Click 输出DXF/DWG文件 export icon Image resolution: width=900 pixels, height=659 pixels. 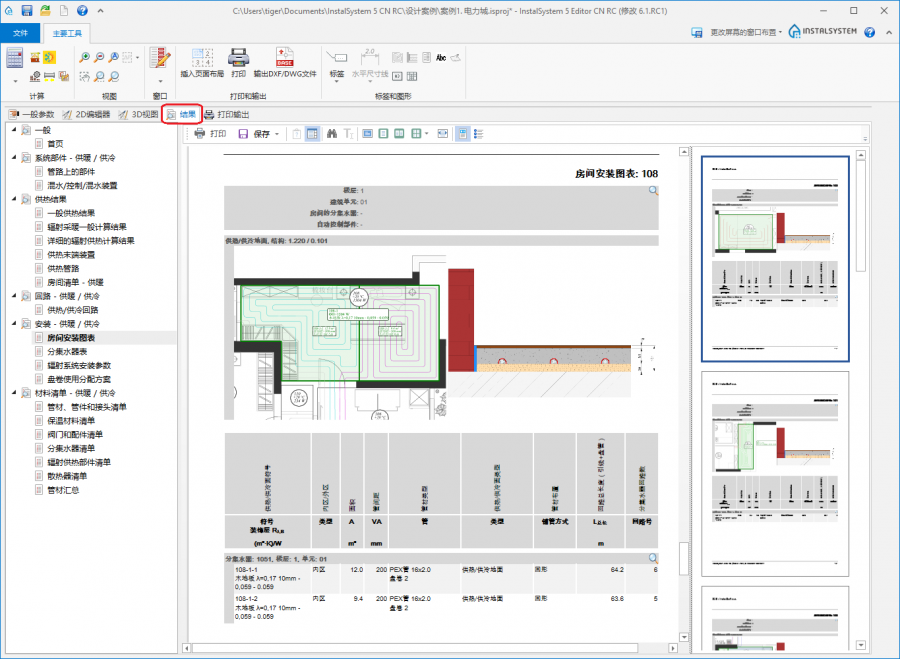pyautogui.click(x=285, y=59)
